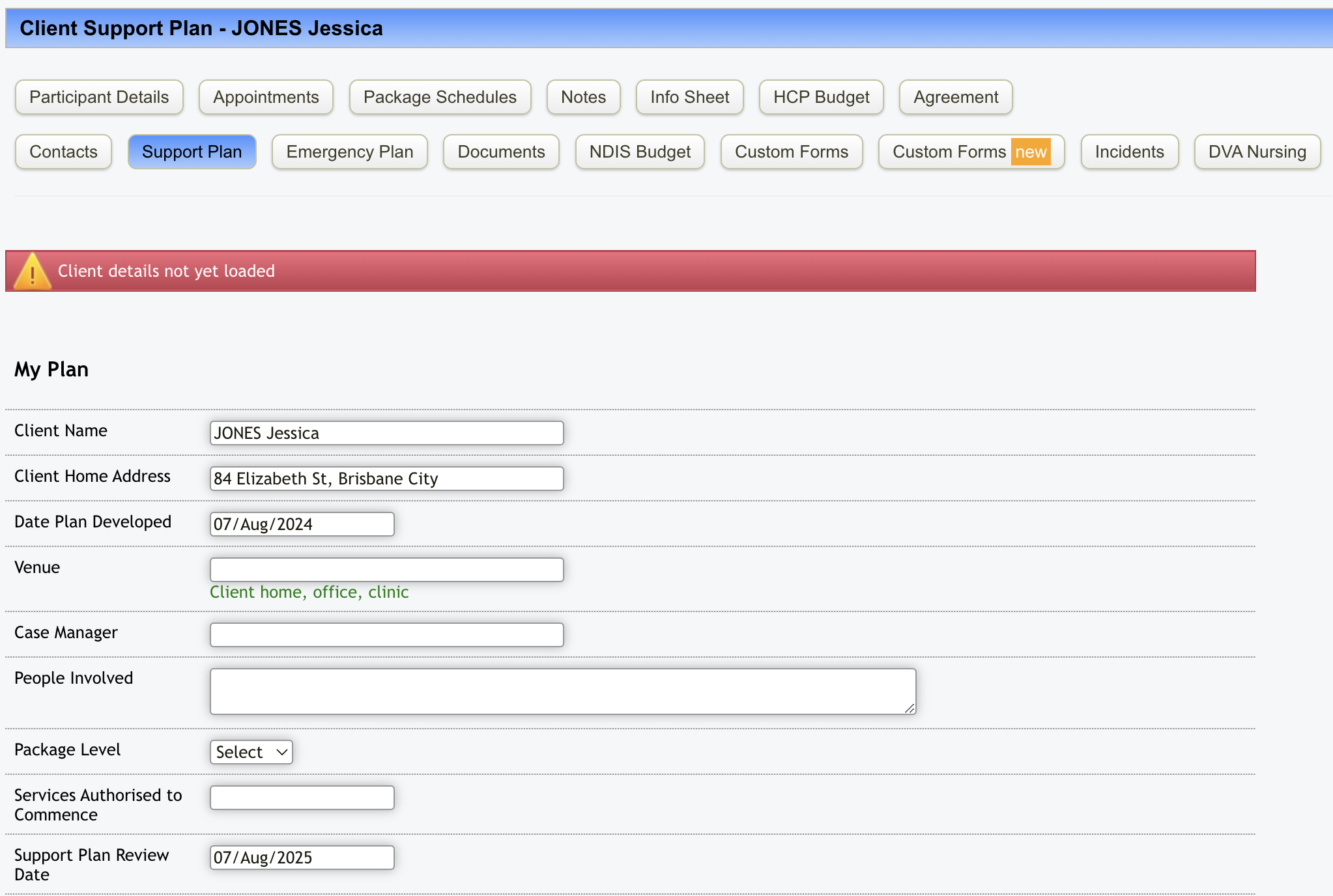This screenshot has width=1333, height=896.
Task: Click Support Plan Review Date field
Action: [x=302, y=858]
